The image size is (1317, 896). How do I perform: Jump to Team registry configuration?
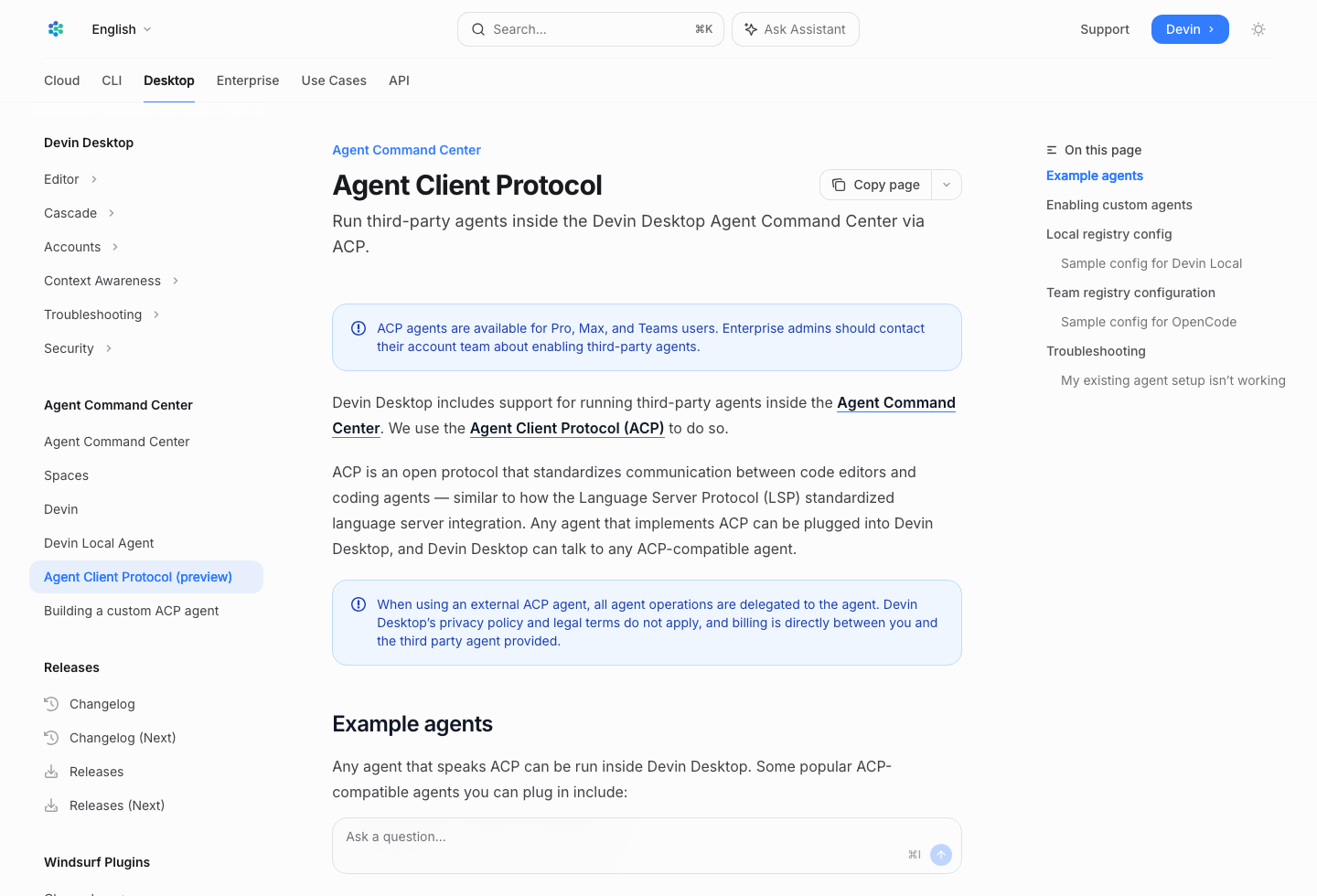pos(1130,293)
